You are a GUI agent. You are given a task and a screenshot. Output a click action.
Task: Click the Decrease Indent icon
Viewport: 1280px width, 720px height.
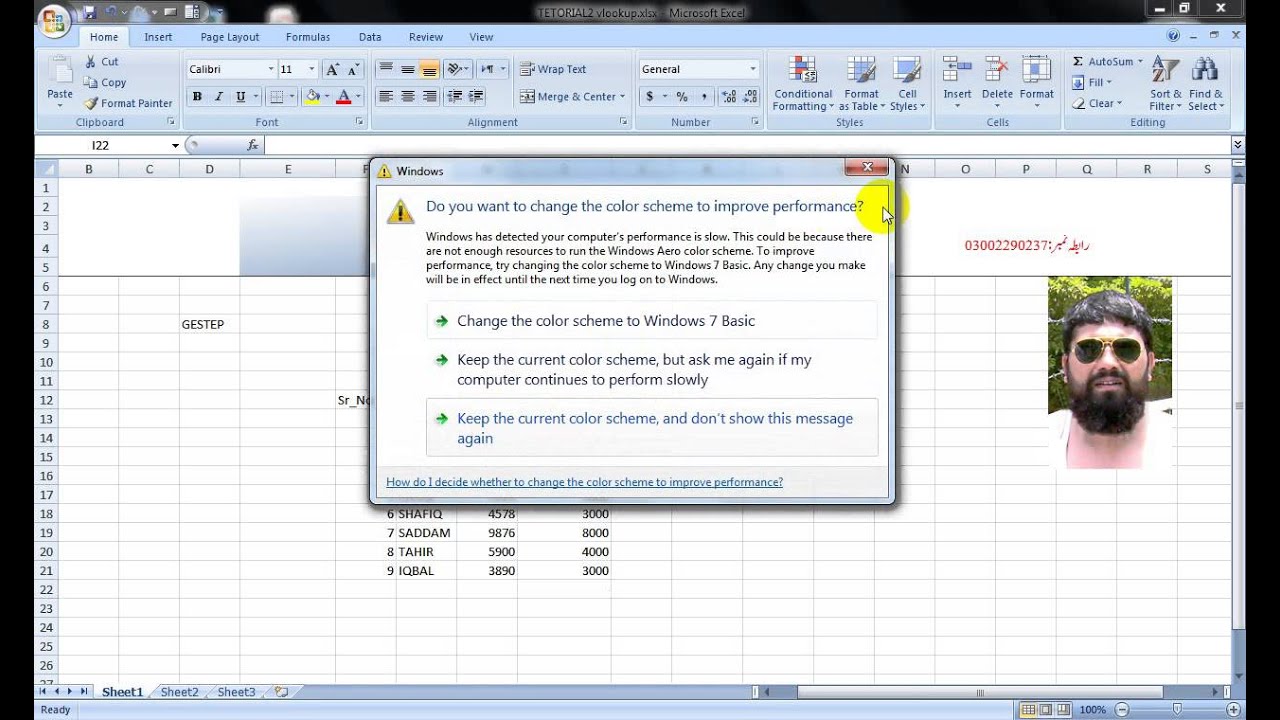(x=454, y=97)
